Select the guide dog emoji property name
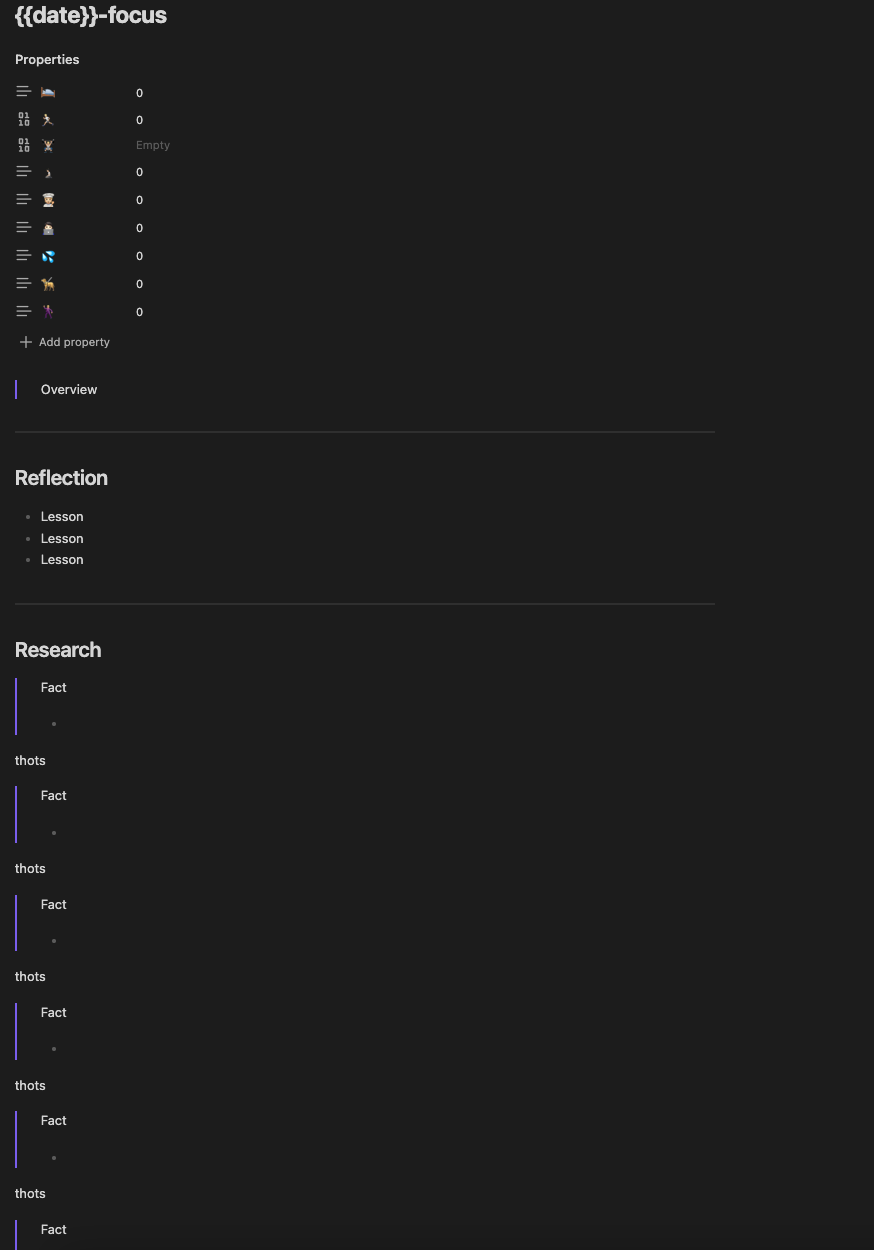 [48, 284]
